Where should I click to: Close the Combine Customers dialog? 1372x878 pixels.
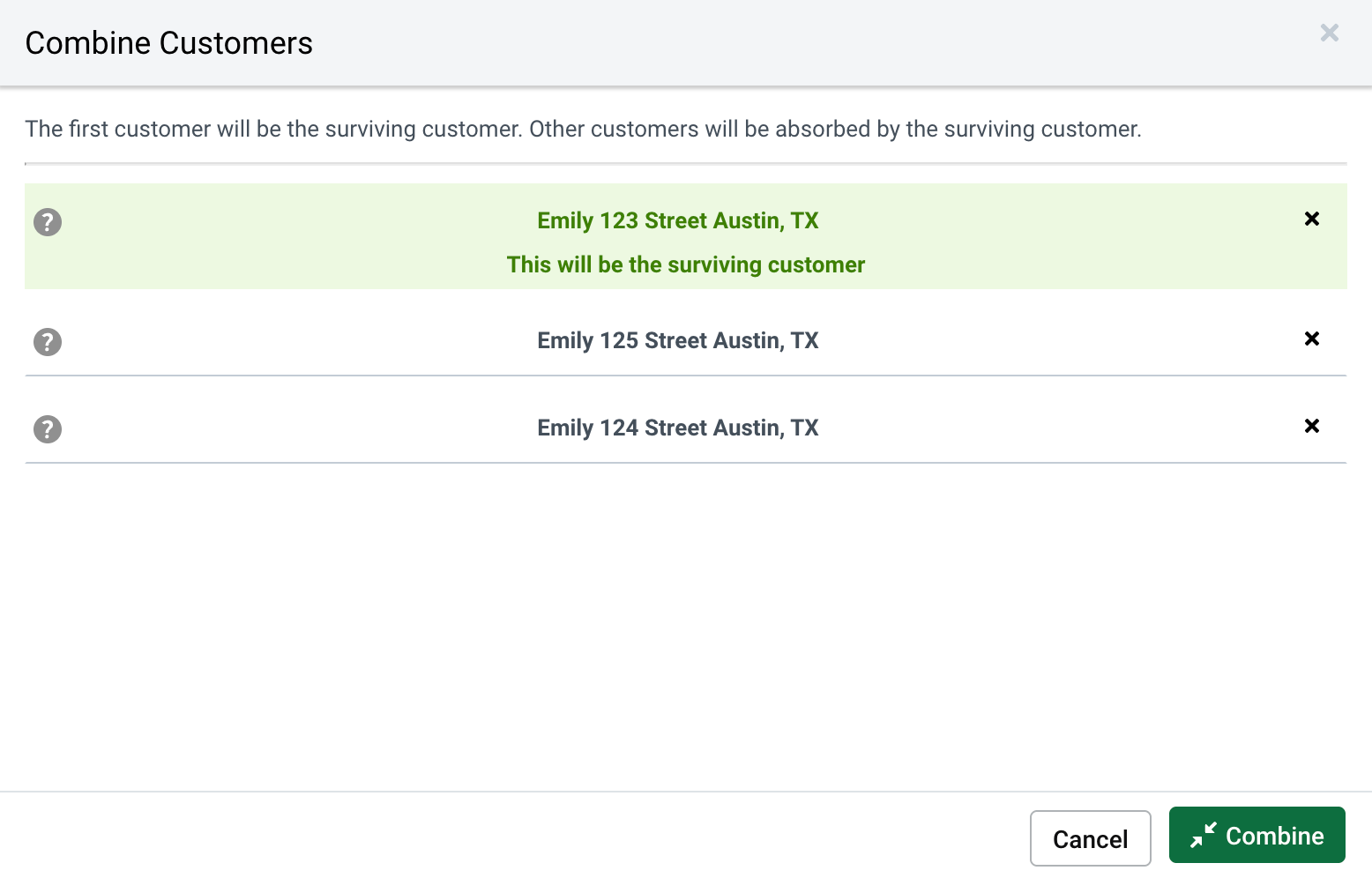[1330, 33]
